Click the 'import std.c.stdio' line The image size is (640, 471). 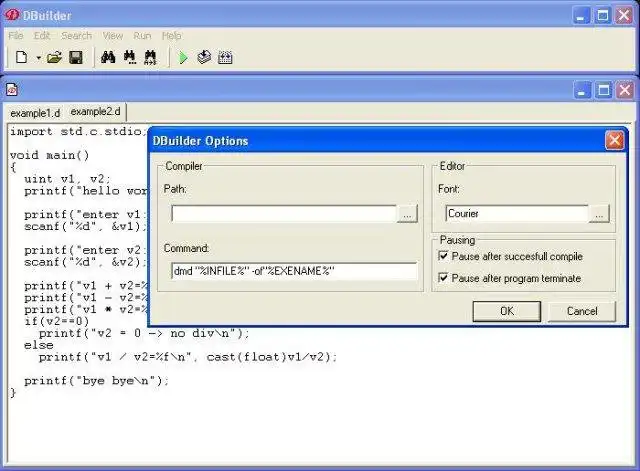pos(76,132)
